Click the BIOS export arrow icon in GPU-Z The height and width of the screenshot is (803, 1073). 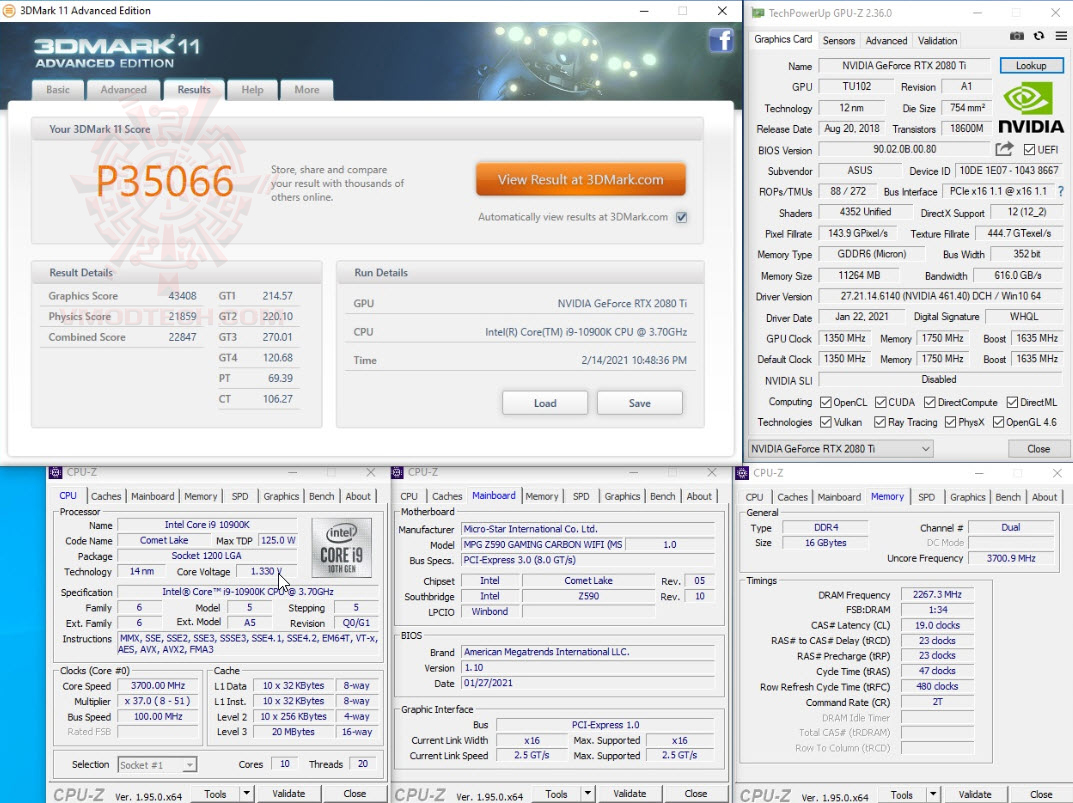point(1003,148)
